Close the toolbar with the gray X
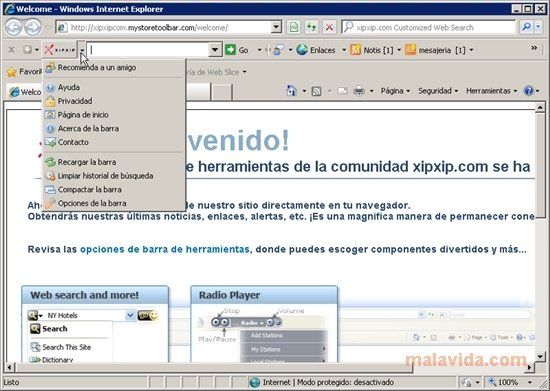Screen dimensions: 550x391 [x=12, y=50]
